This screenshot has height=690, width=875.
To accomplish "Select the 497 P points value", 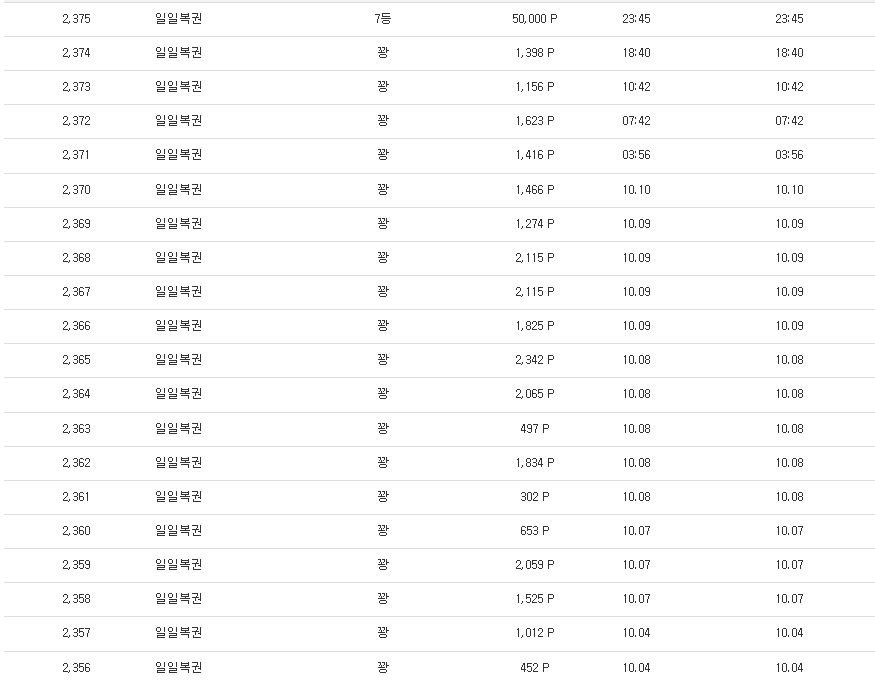I will [x=534, y=429].
